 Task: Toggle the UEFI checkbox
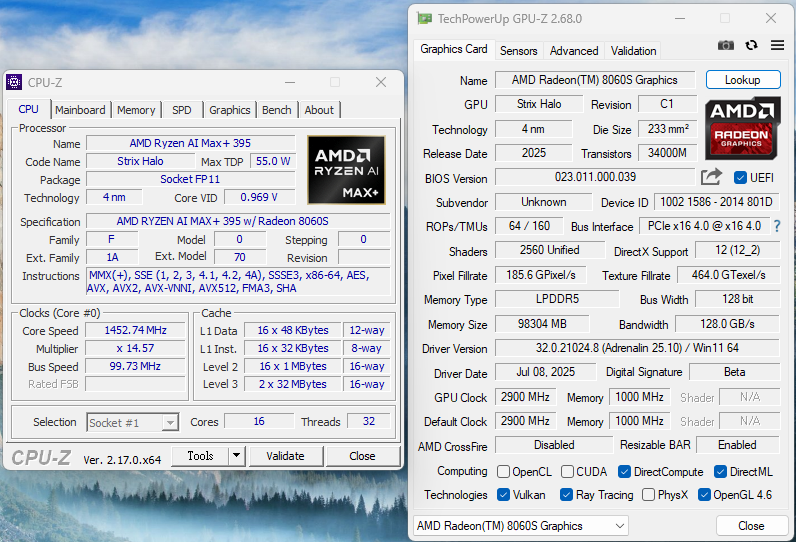coord(740,178)
